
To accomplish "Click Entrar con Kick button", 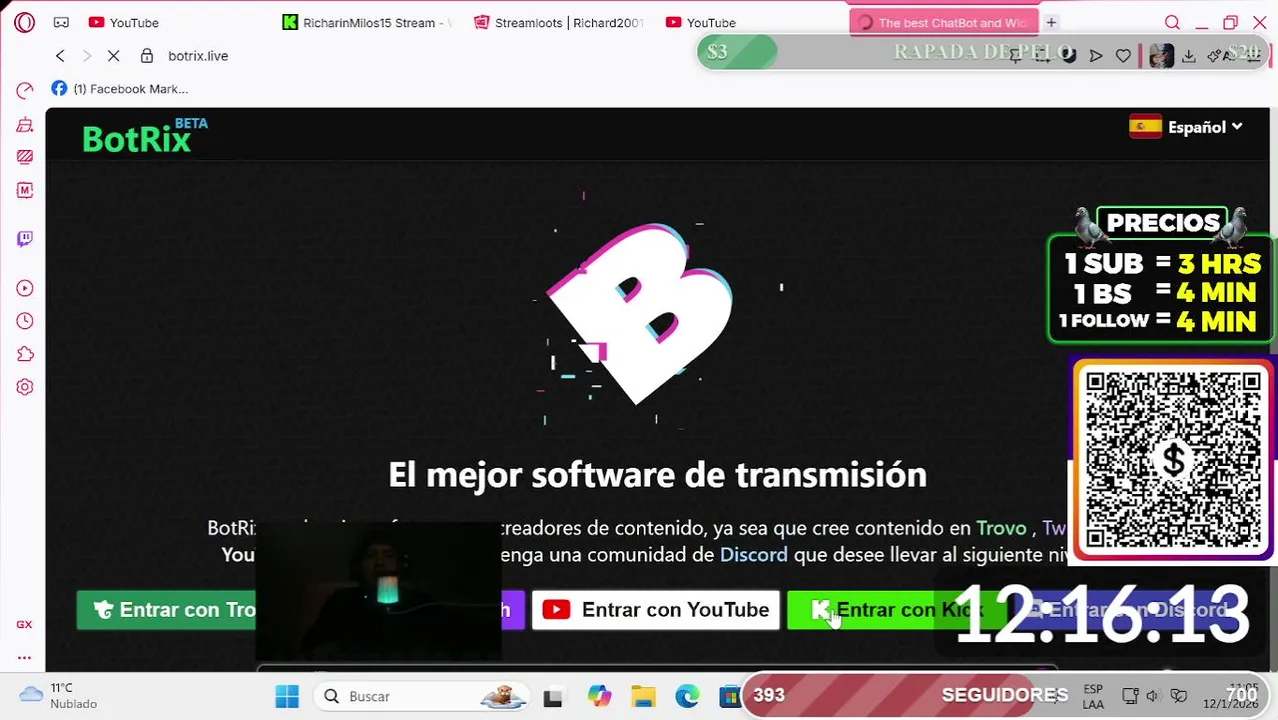I will 897,610.
